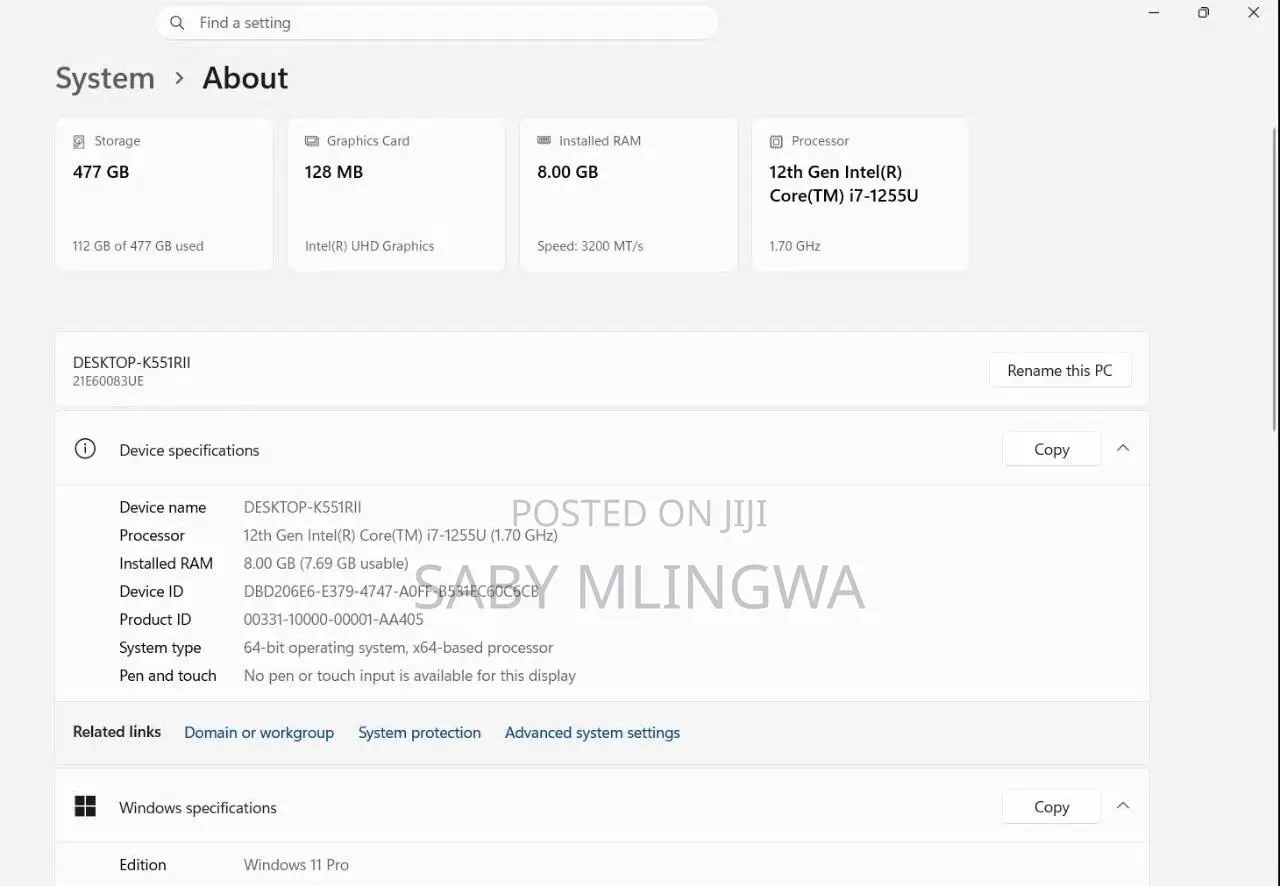The image size is (1280, 886).
Task: Open Advanced system settings link
Action: [x=592, y=733]
